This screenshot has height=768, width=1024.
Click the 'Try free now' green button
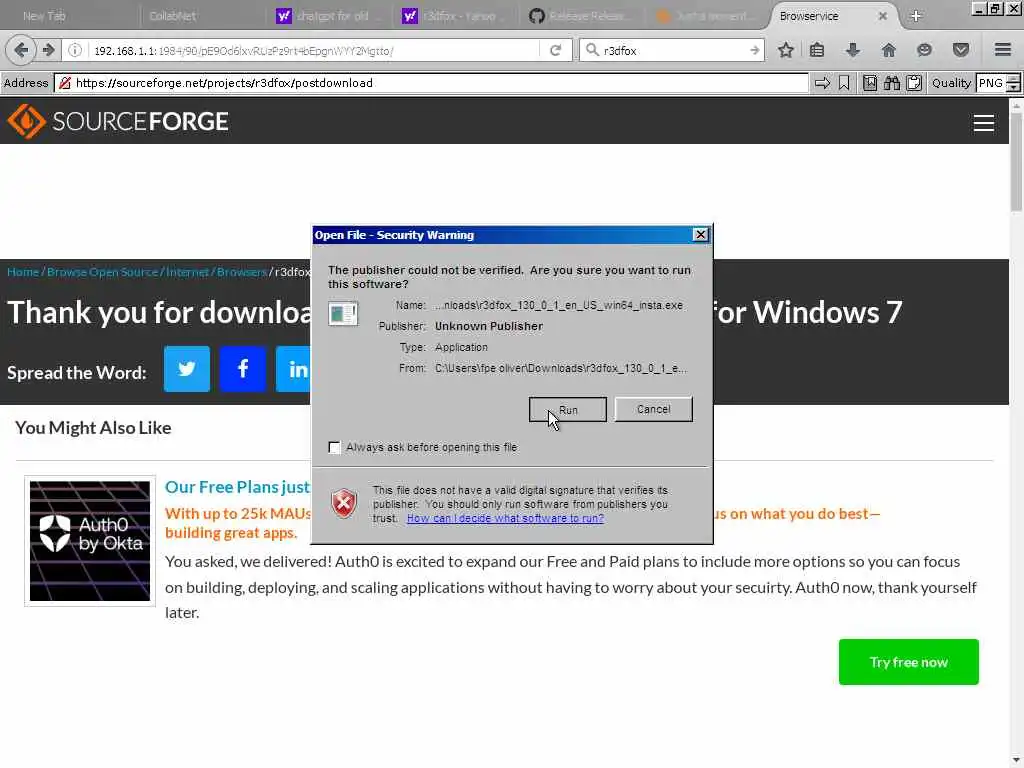[908, 662]
